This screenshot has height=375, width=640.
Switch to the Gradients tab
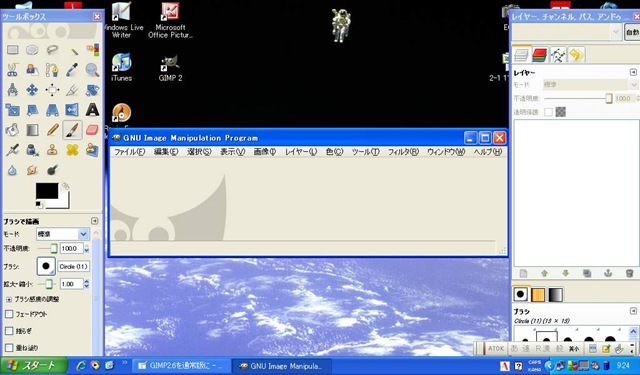point(555,295)
